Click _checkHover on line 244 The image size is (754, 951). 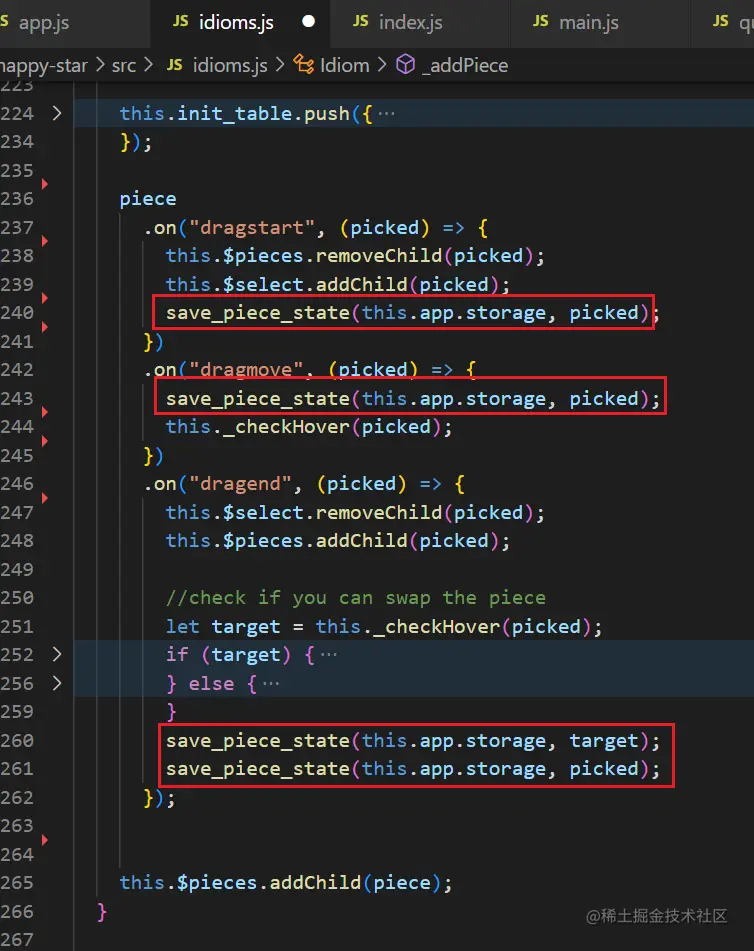pyautogui.click(x=286, y=427)
